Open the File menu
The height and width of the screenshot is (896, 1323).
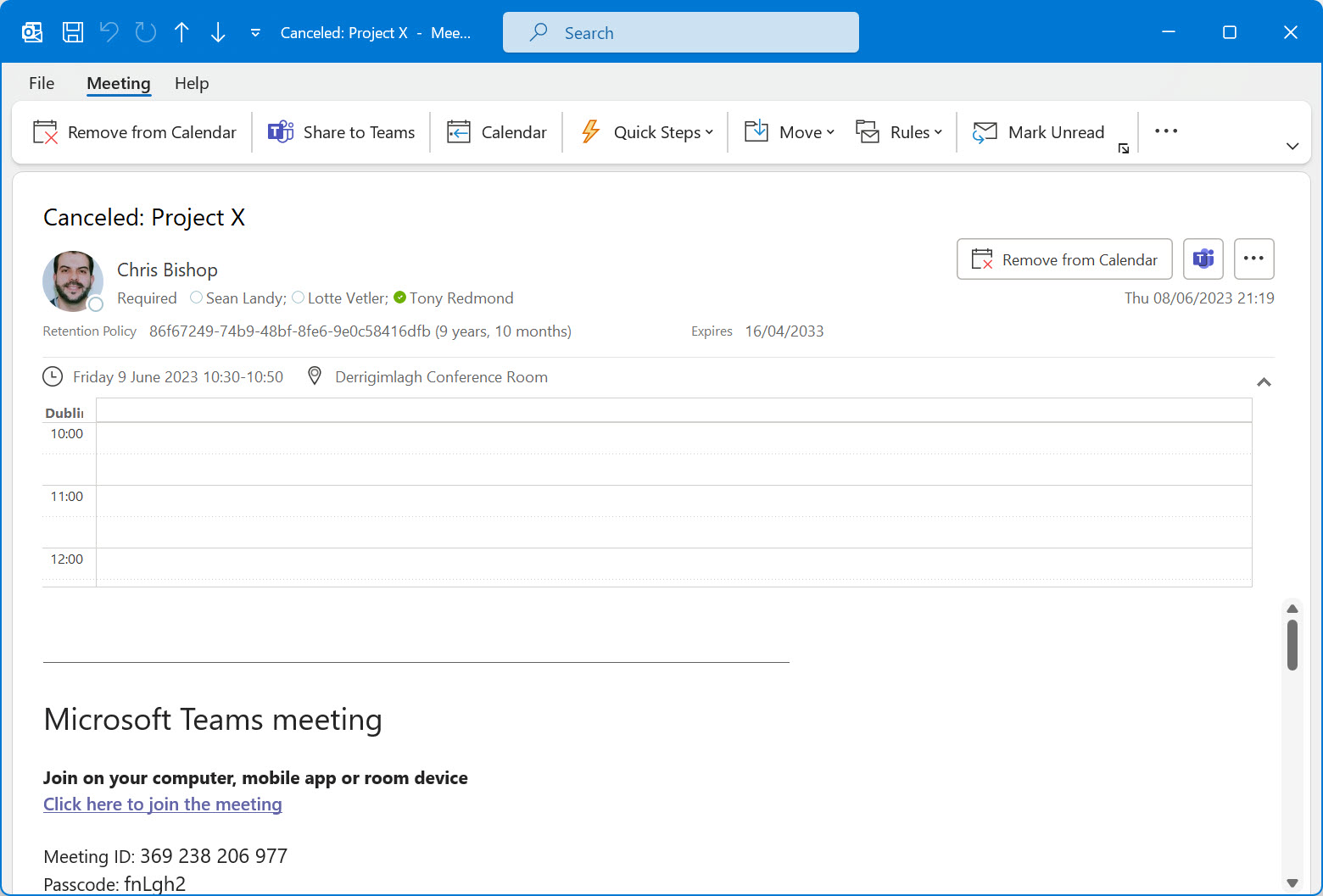tap(41, 83)
